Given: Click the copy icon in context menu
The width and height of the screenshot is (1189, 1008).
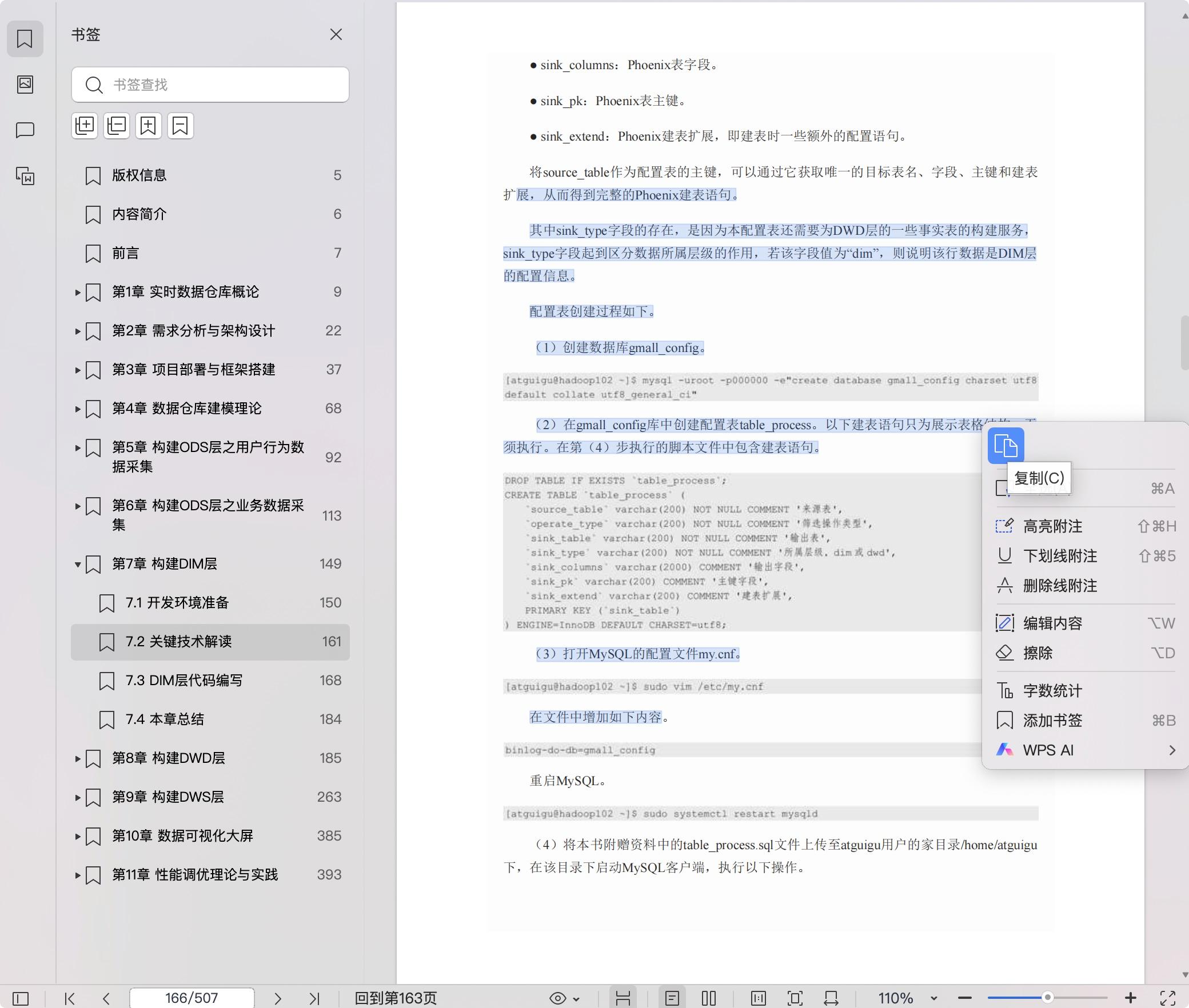Looking at the screenshot, I should click(1006, 445).
